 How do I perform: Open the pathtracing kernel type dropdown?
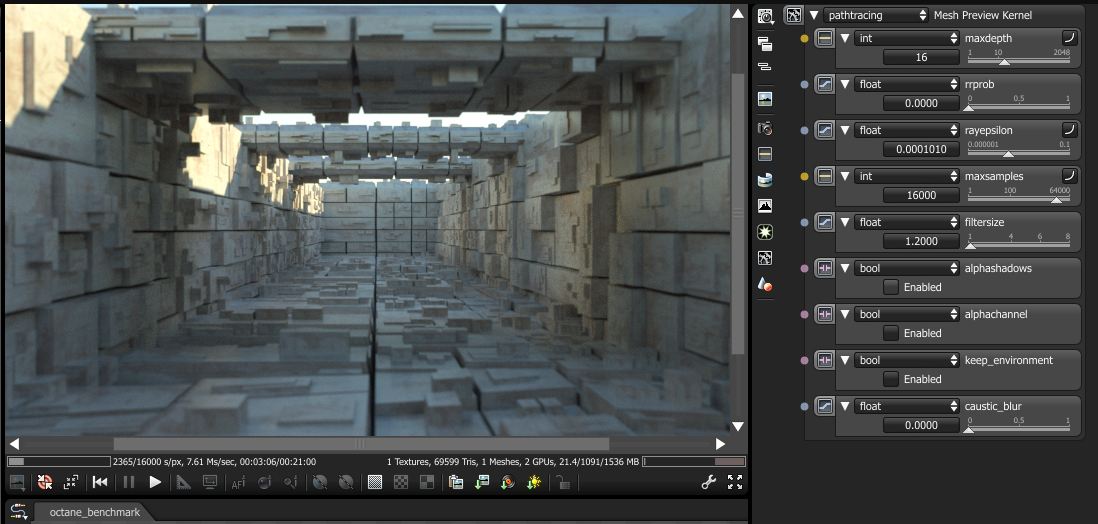pyautogui.click(x=877, y=15)
